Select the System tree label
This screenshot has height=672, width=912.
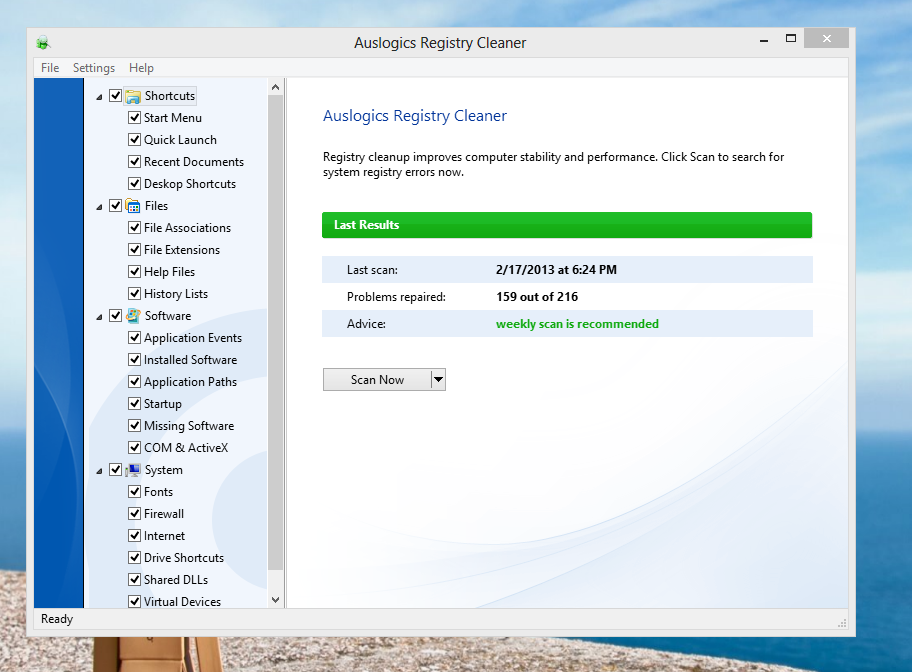164,470
